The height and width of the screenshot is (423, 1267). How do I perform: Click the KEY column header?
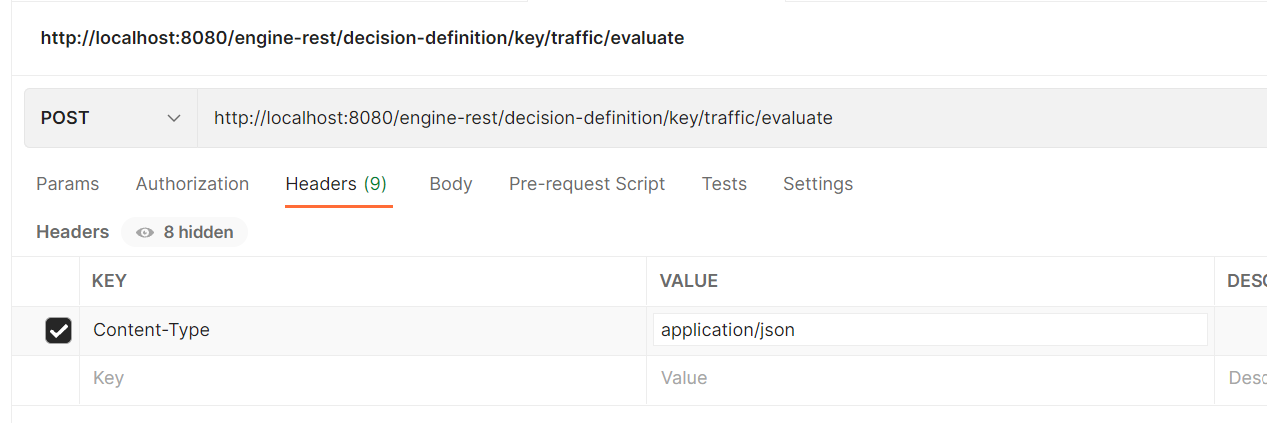coord(109,281)
